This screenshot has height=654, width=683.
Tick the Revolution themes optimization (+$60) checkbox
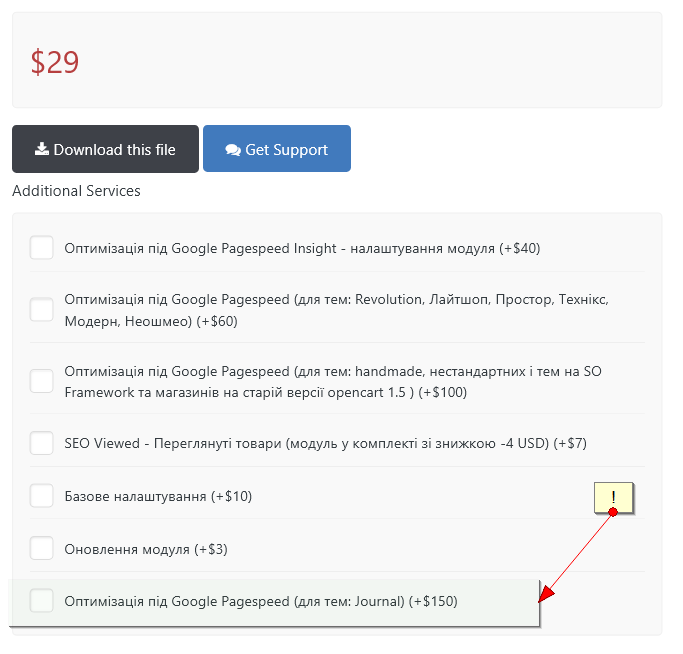pos(42,310)
